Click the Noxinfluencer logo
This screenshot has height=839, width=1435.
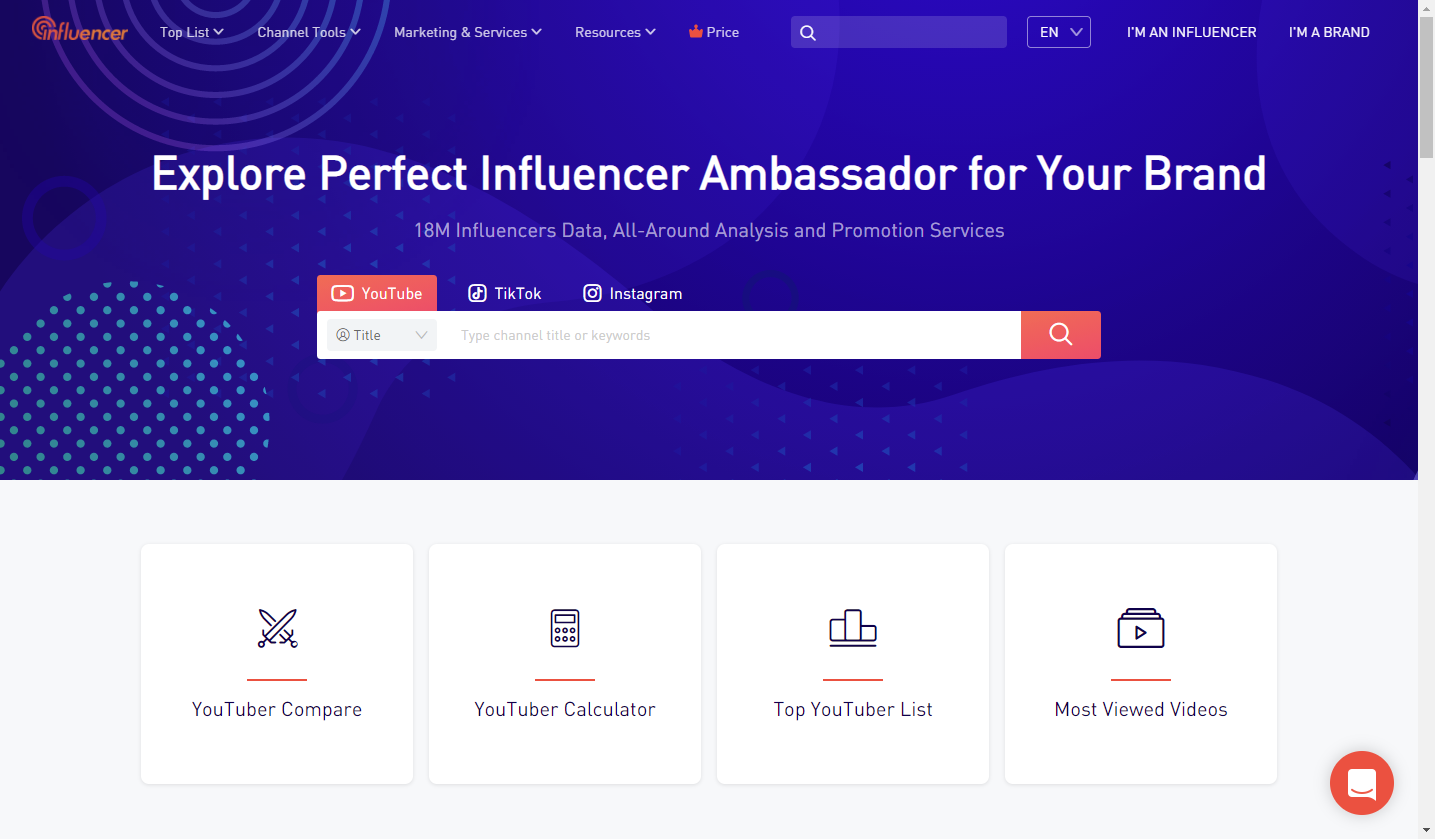pos(80,30)
